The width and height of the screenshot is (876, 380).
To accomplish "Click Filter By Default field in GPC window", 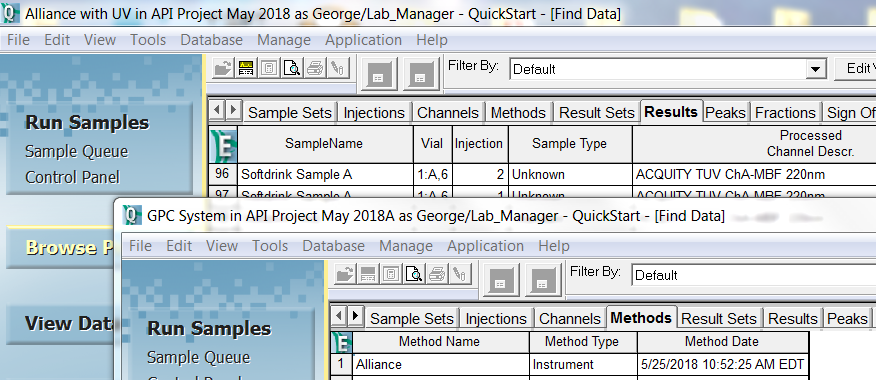I will coord(754,275).
